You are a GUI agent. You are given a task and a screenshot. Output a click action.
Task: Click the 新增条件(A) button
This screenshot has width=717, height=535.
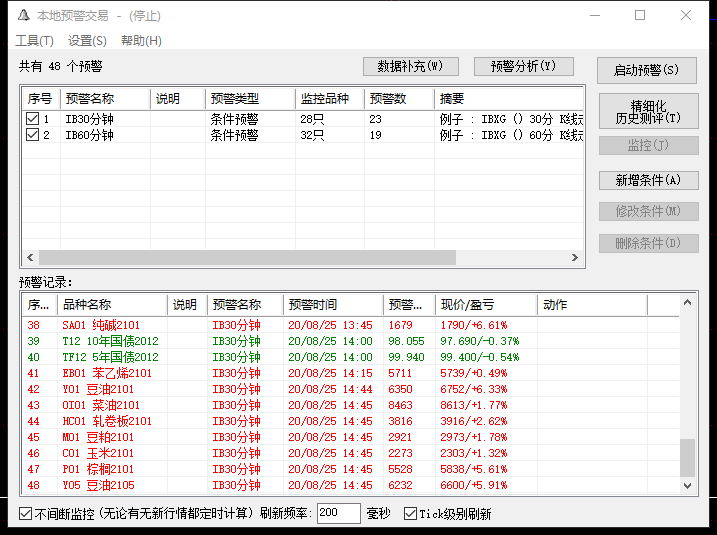click(x=646, y=180)
